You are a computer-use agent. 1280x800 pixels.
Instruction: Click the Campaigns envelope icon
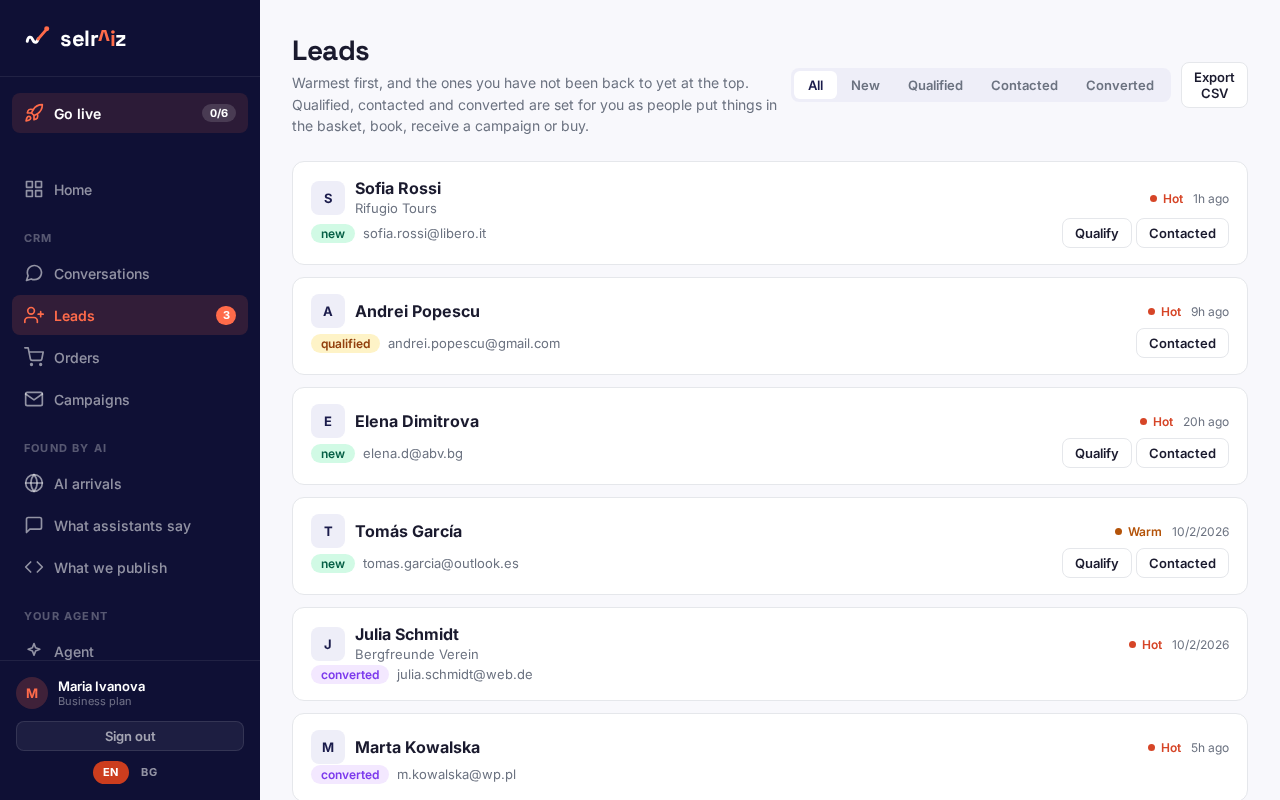(34, 399)
